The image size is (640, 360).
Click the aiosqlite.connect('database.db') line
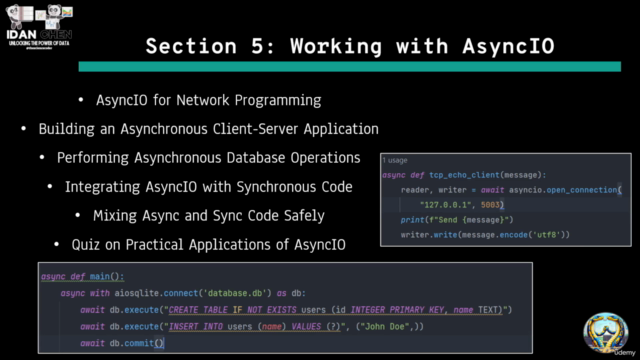pos(183,293)
